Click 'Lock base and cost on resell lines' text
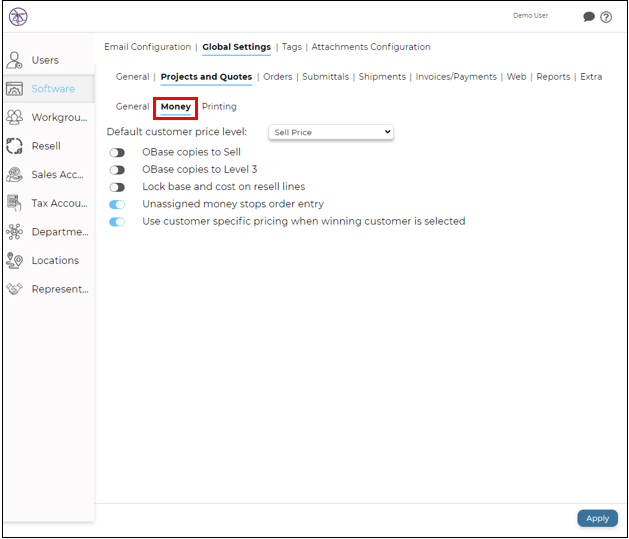This screenshot has width=629, height=539. tap(224, 187)
